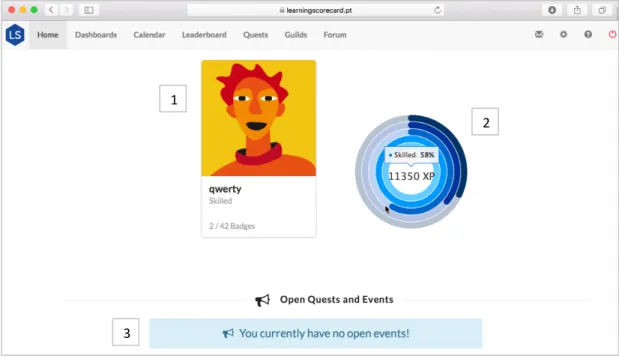Viewport: 619px width, 362px height.
Task: Click the Skilled rank label under qwerty
Action: point(220,201)
